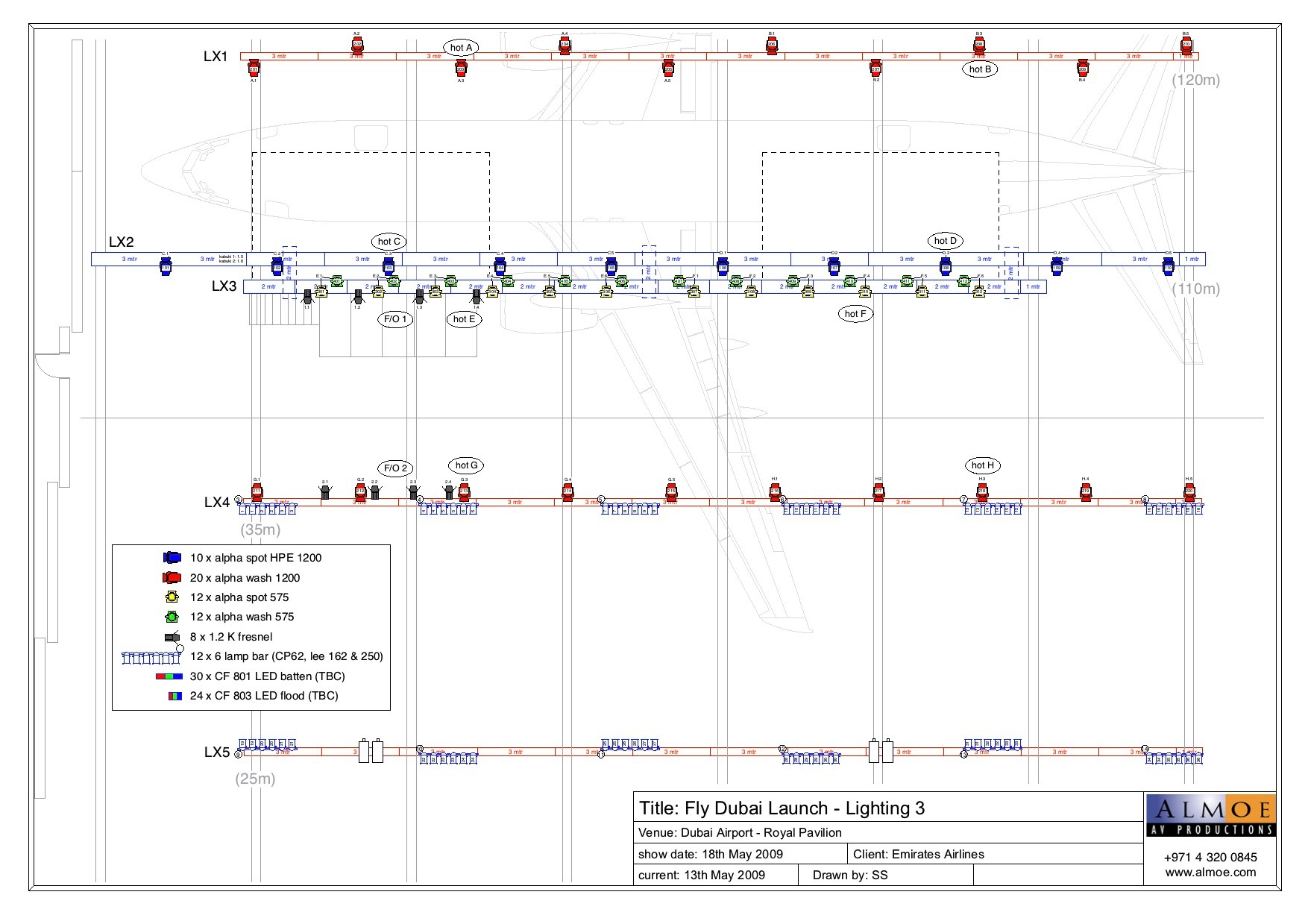Click red wash fixture 214 on LX4
The image size is (1308, 924).
click(567, 491)
